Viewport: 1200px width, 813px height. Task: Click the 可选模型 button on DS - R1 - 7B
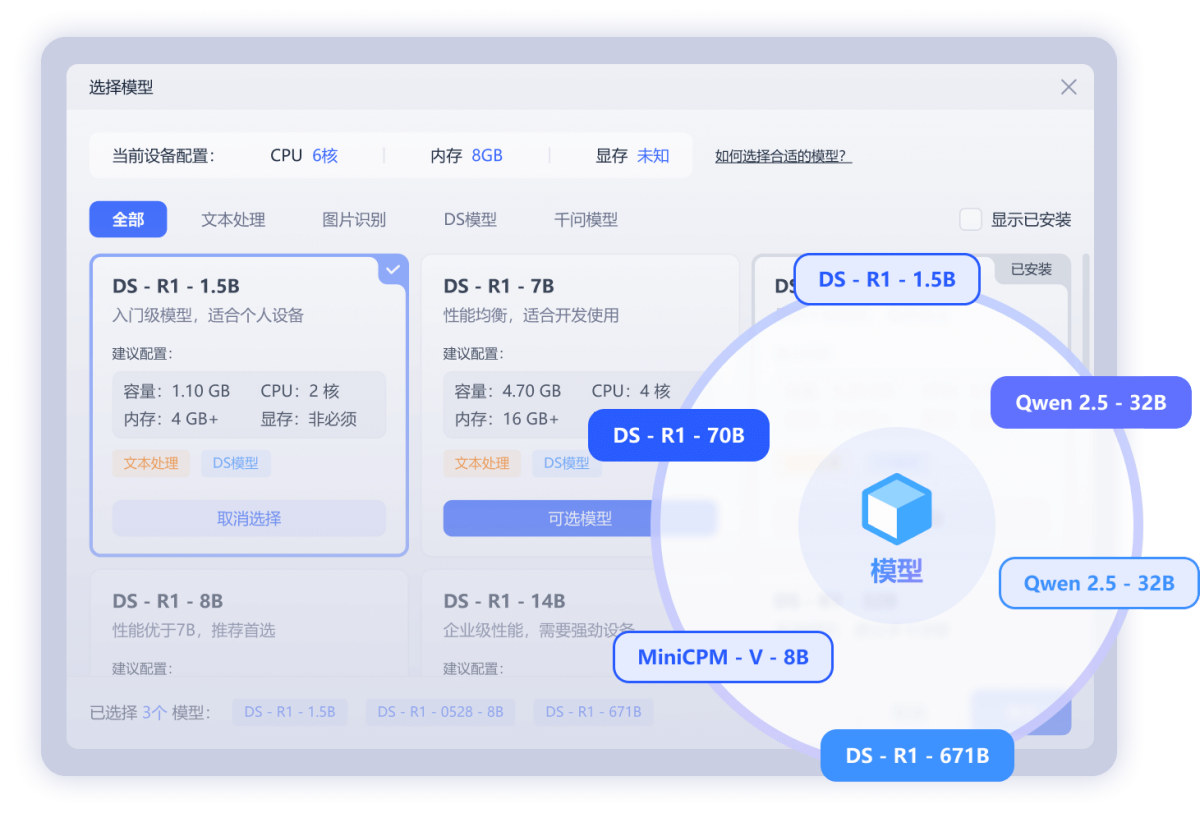(580, 518)
